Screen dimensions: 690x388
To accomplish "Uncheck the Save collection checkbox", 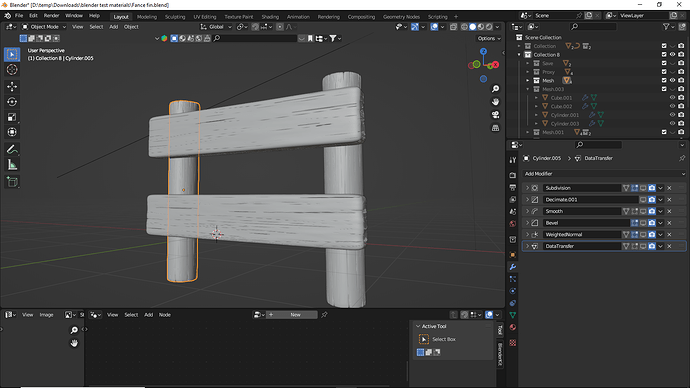I will (664, 63).
